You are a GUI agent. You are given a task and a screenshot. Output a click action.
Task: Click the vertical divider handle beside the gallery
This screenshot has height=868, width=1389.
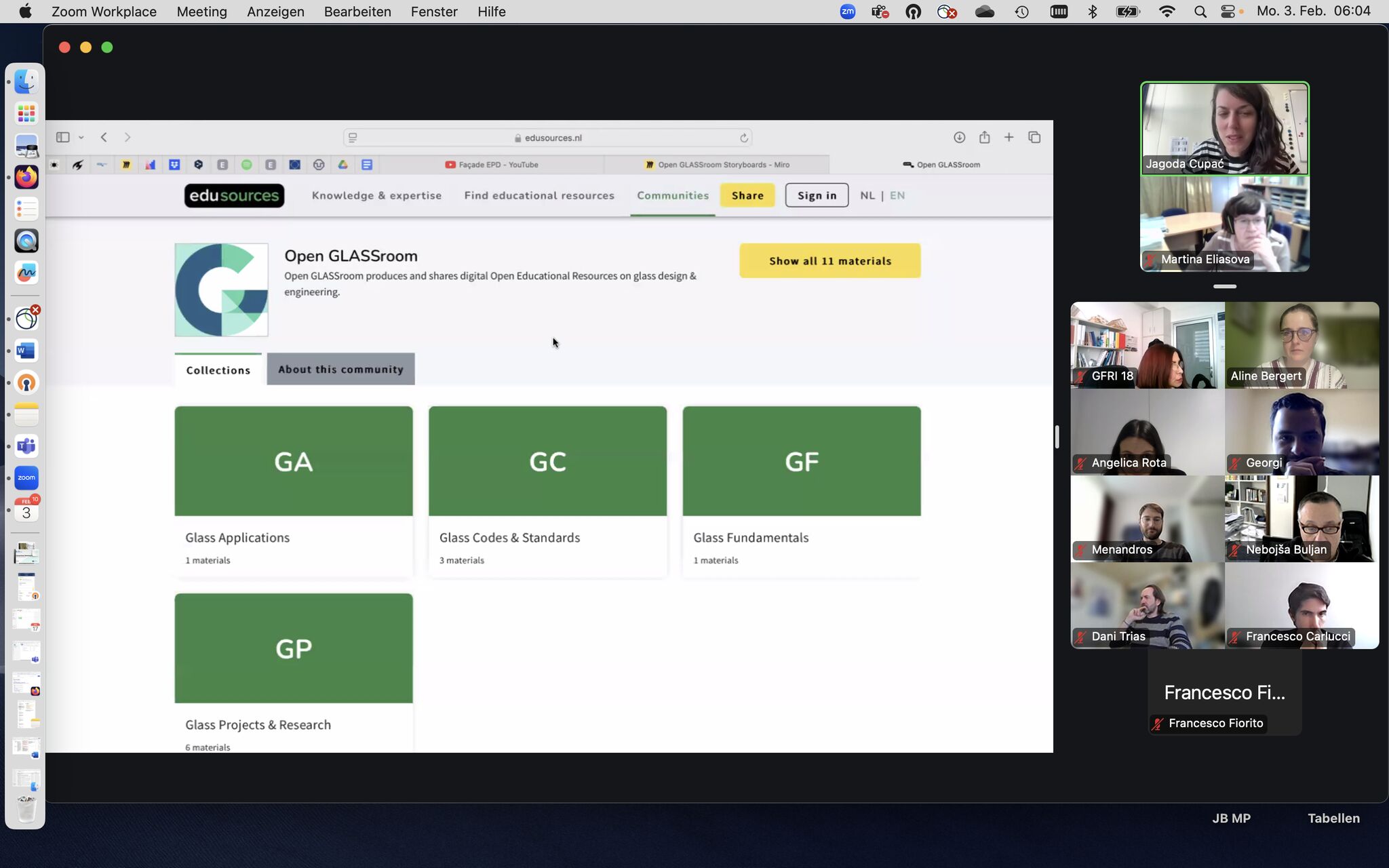click(1057, 436)
